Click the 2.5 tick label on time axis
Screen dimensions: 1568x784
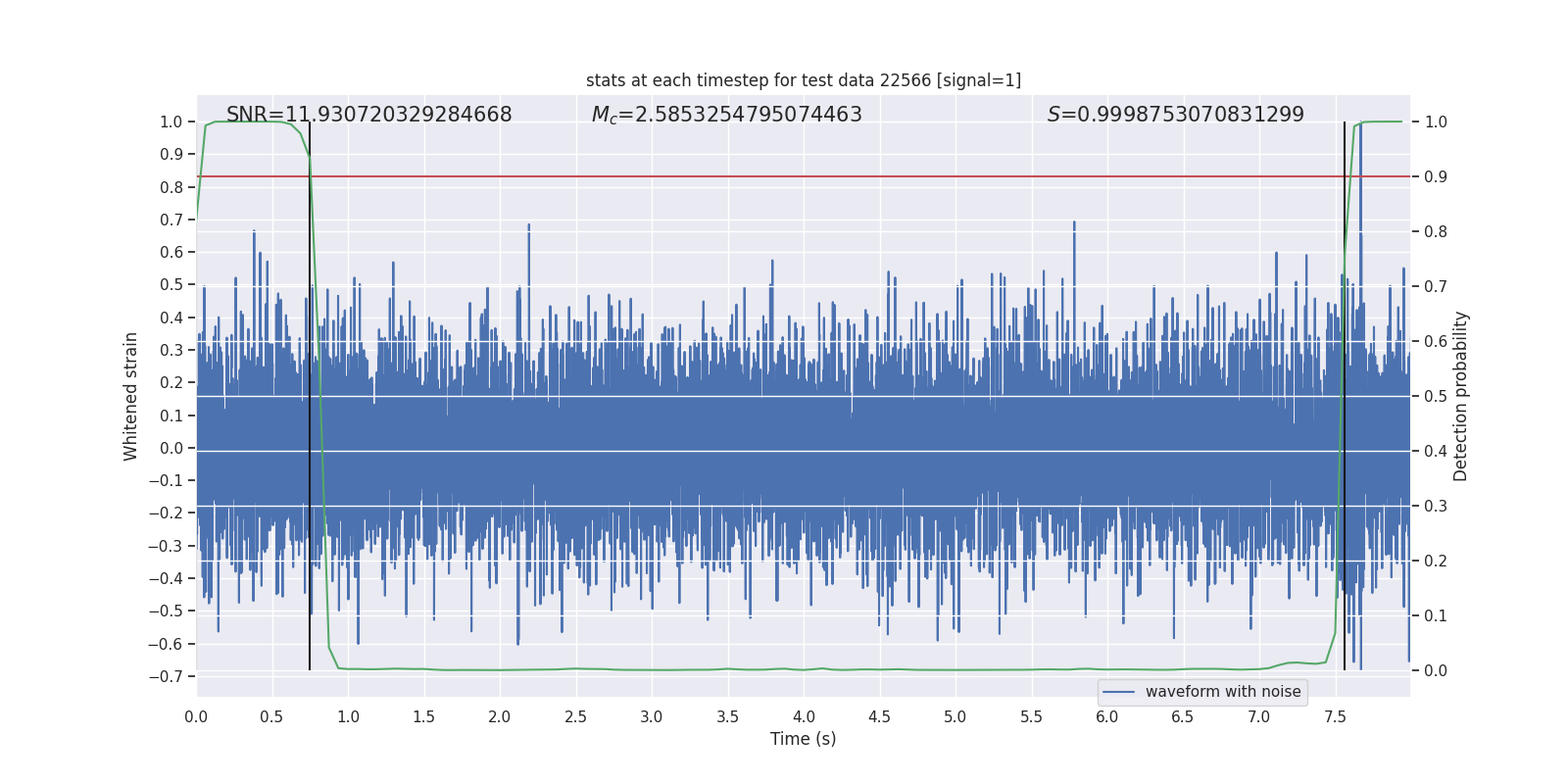click(575, 716)
